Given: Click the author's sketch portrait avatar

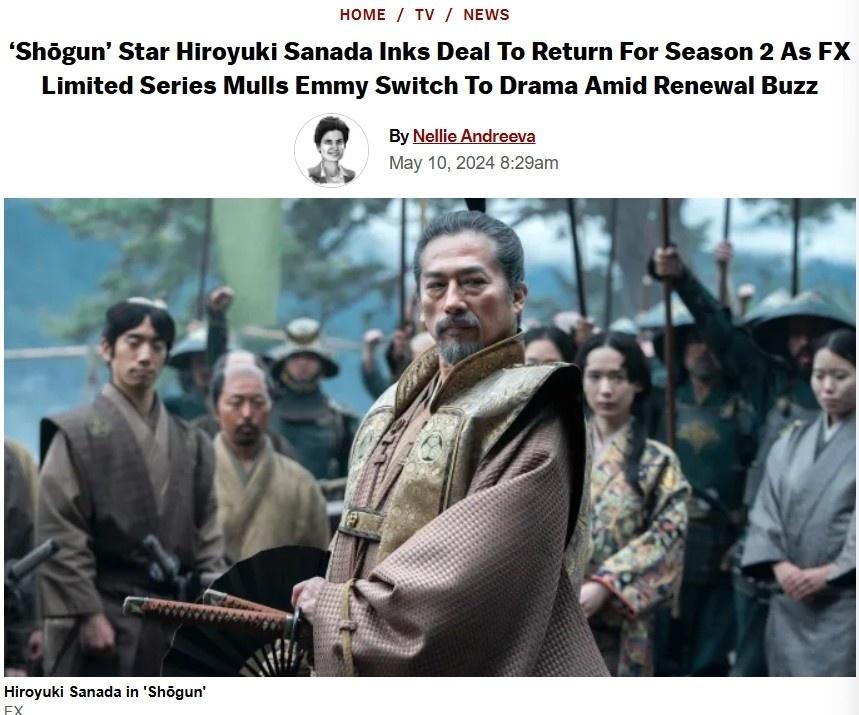Looking at the screenshot, I should pos(331,150).
